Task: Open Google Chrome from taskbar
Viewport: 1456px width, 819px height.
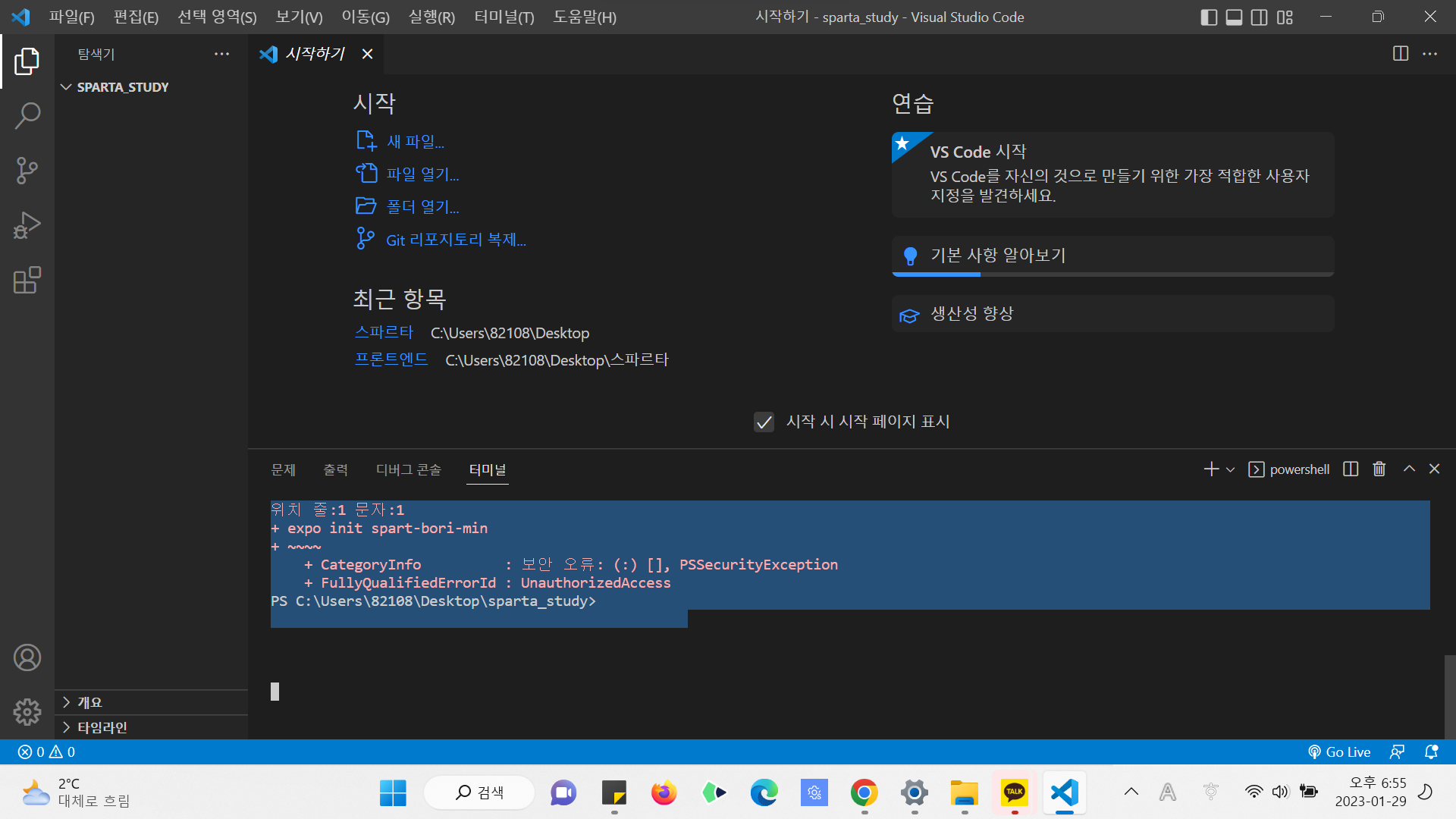Action: 864,792
